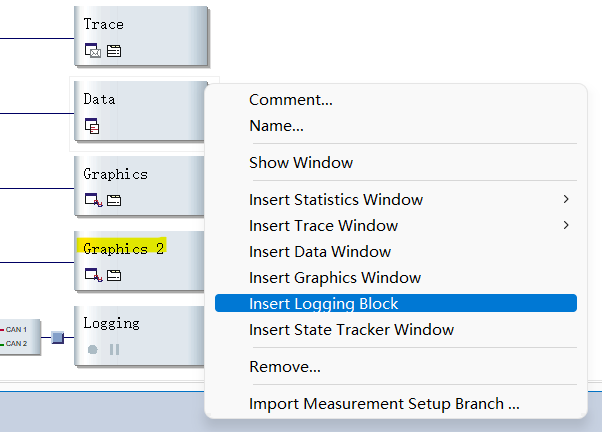
Task: Select Import Measurement Setup Branch ...
Action: coord(384,405)
